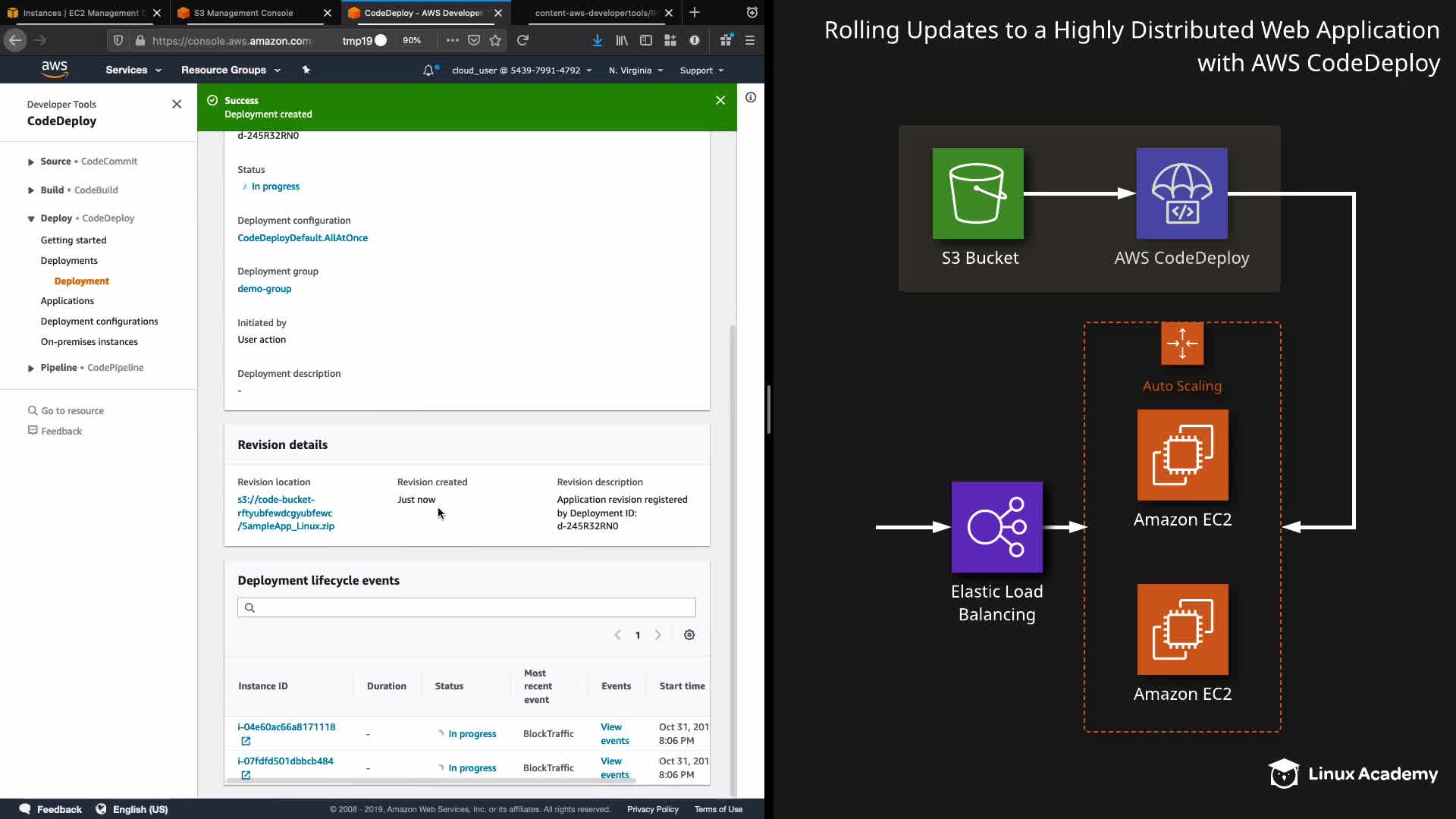Open the notifications bell icon
The image size is (1456, 819).
point(428,70)
